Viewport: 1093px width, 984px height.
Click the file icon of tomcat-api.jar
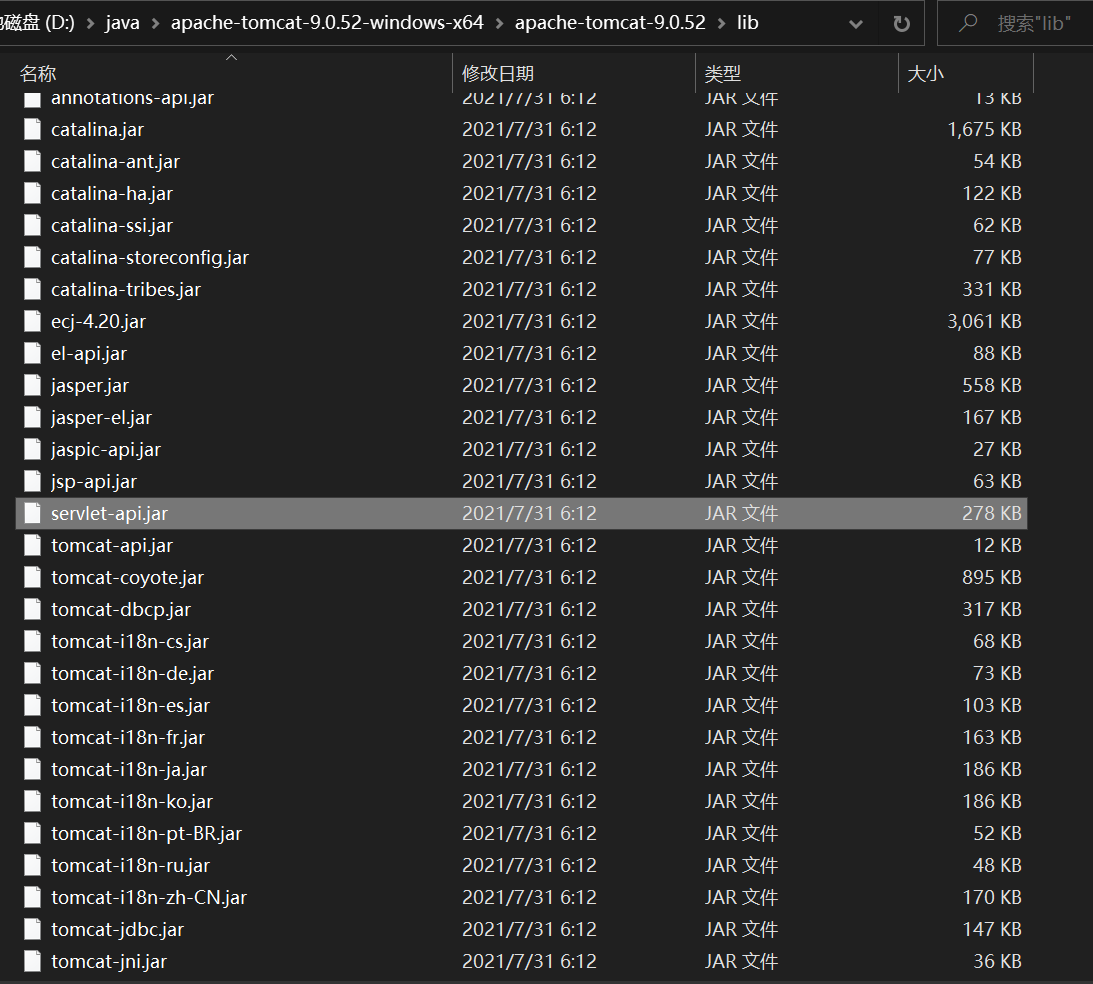(32, 546)
